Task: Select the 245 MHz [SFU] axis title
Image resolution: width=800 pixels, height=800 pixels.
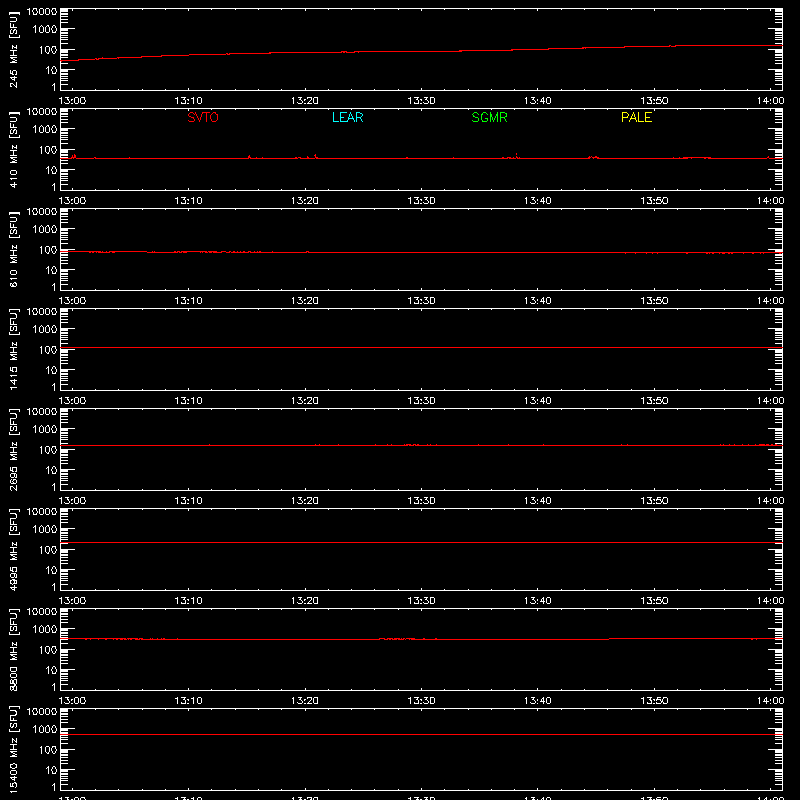Action: [13, 50]
